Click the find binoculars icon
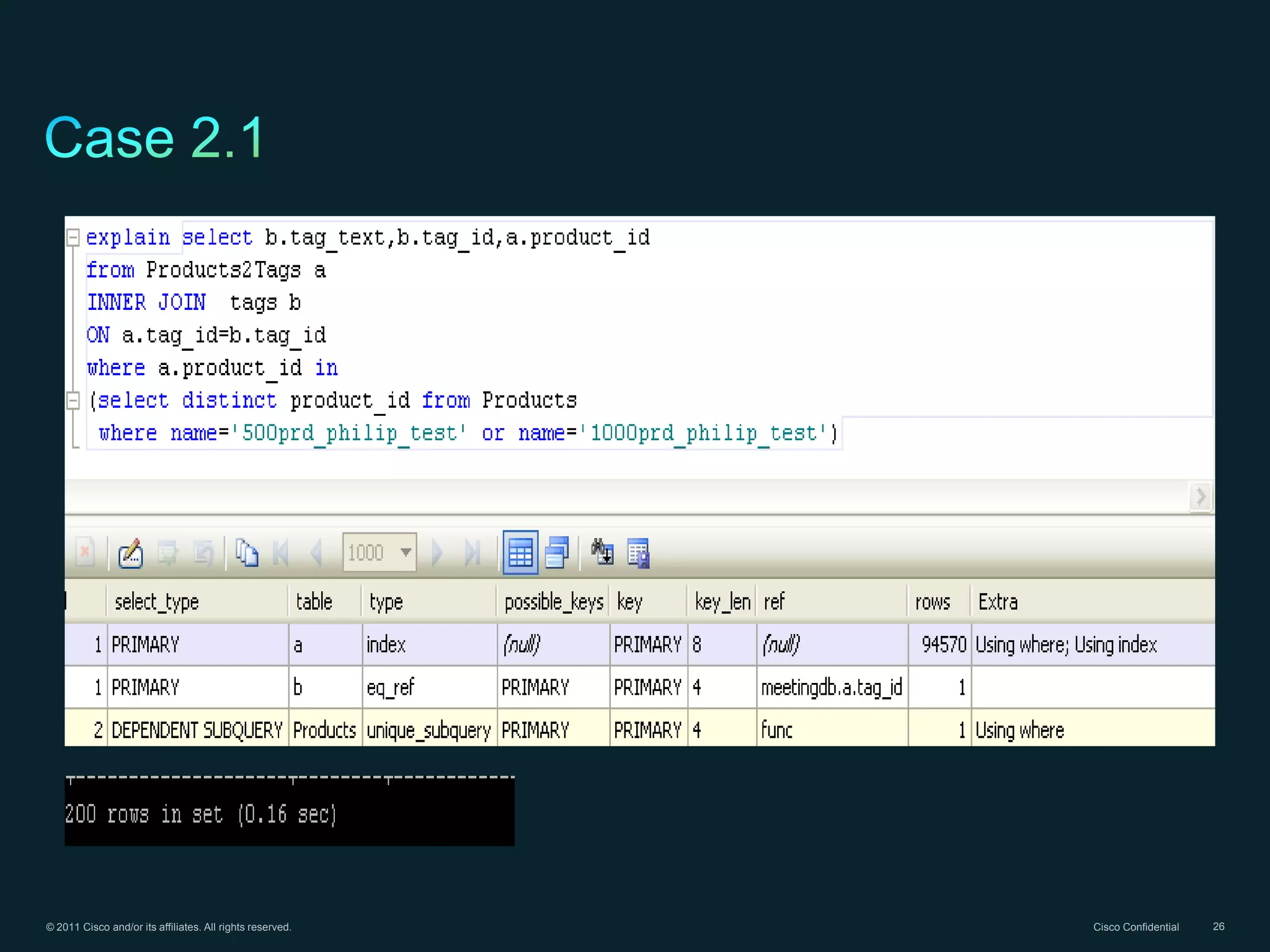Image resolution: width=1270 pixels, height=952 pixels. pos(602,552)
